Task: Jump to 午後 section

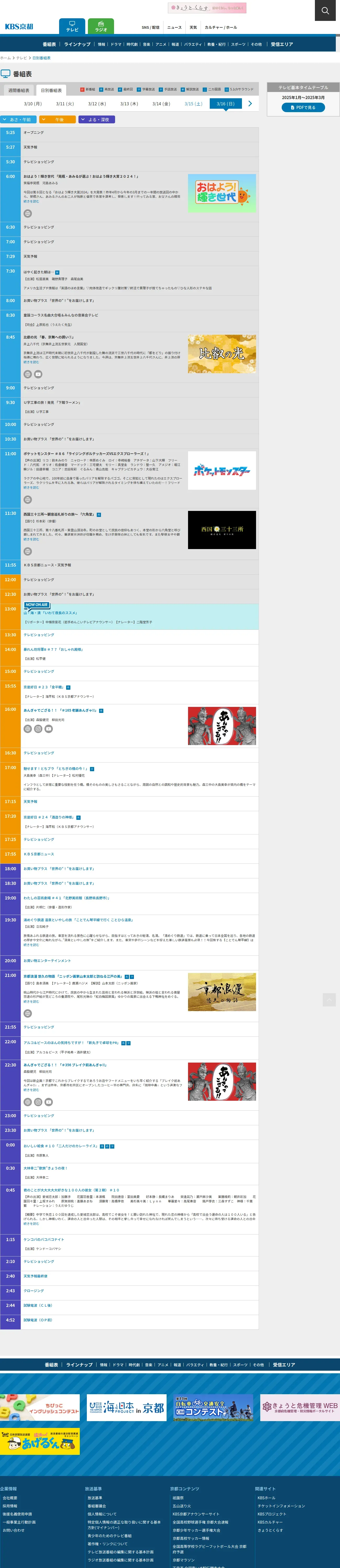Action: pyautogui.click(x=58, y=120)
